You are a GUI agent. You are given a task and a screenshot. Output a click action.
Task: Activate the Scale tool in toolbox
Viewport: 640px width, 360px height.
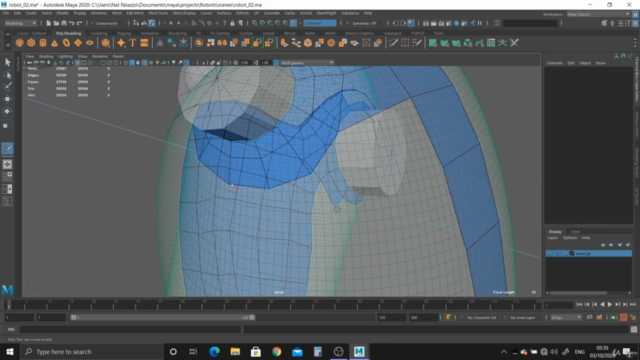point(7,125)
